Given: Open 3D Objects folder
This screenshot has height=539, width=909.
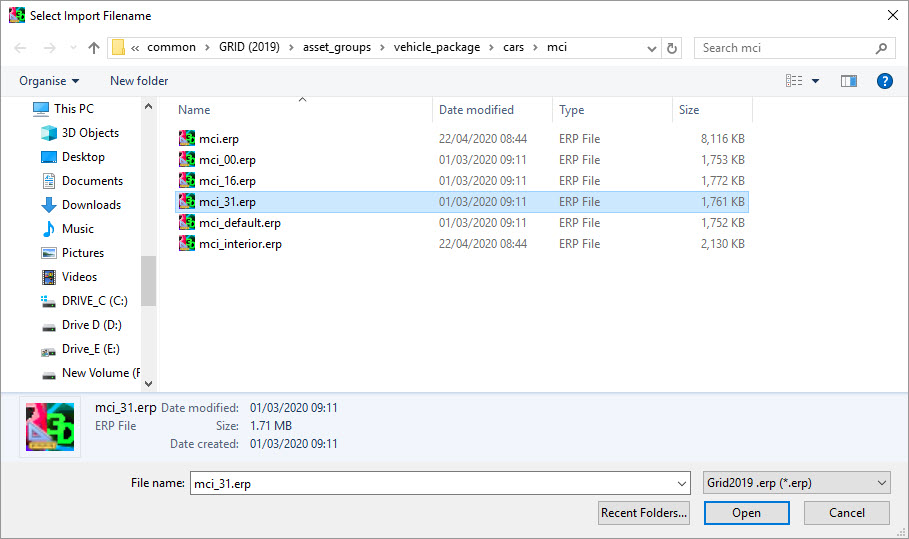Looking at the screenshot, I should pyautogui.click(x=90, y=133).
